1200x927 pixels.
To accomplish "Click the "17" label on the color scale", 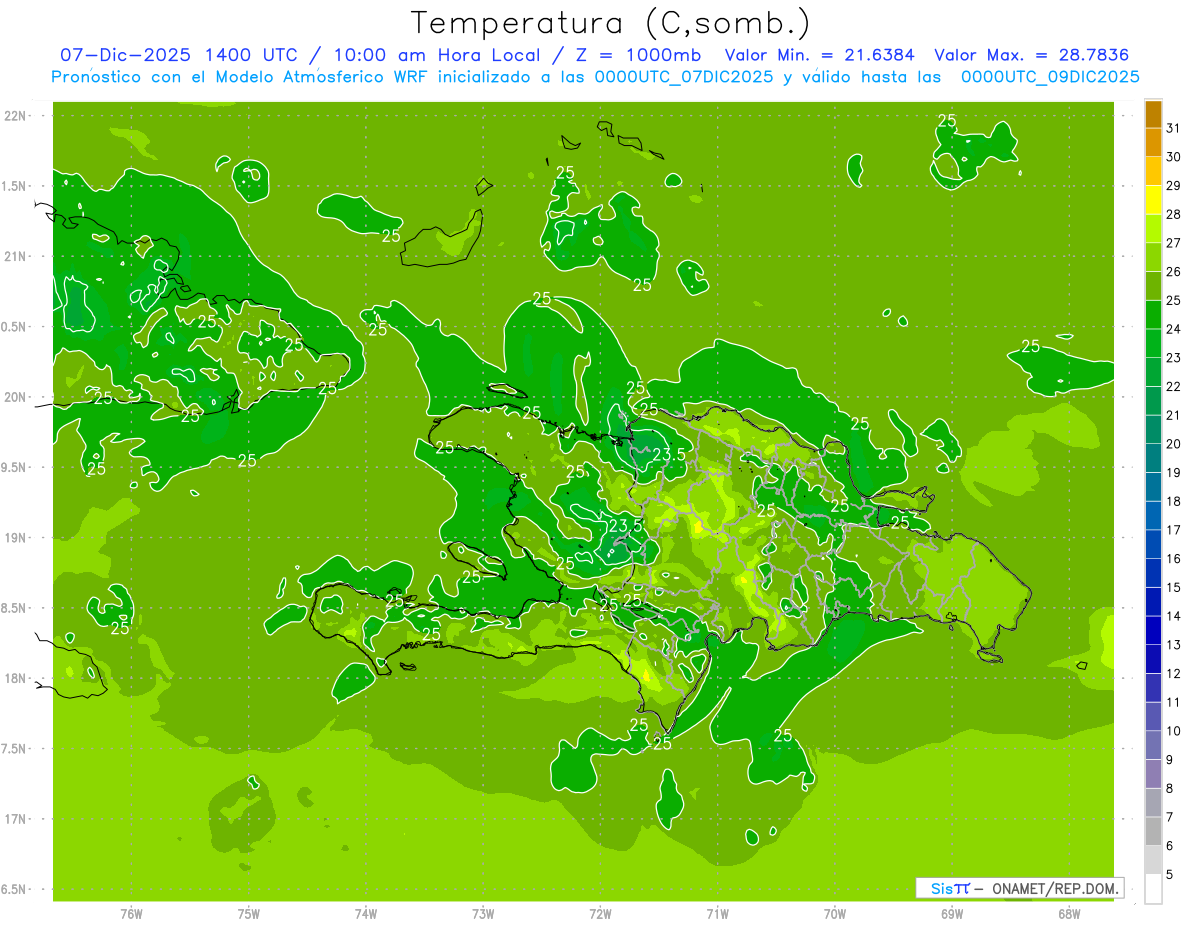I will pyautogui.click(x=1174, y=530).
